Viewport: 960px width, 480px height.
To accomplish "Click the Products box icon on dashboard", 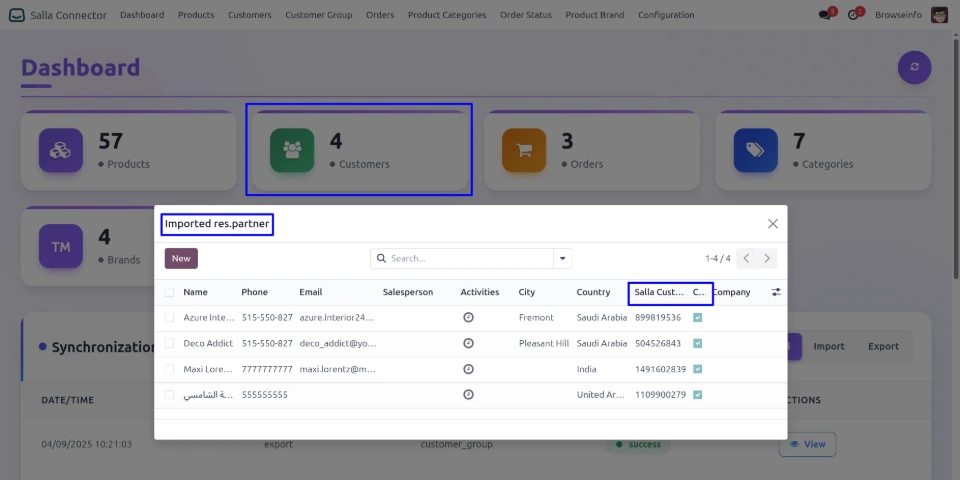I will [61, 151].
